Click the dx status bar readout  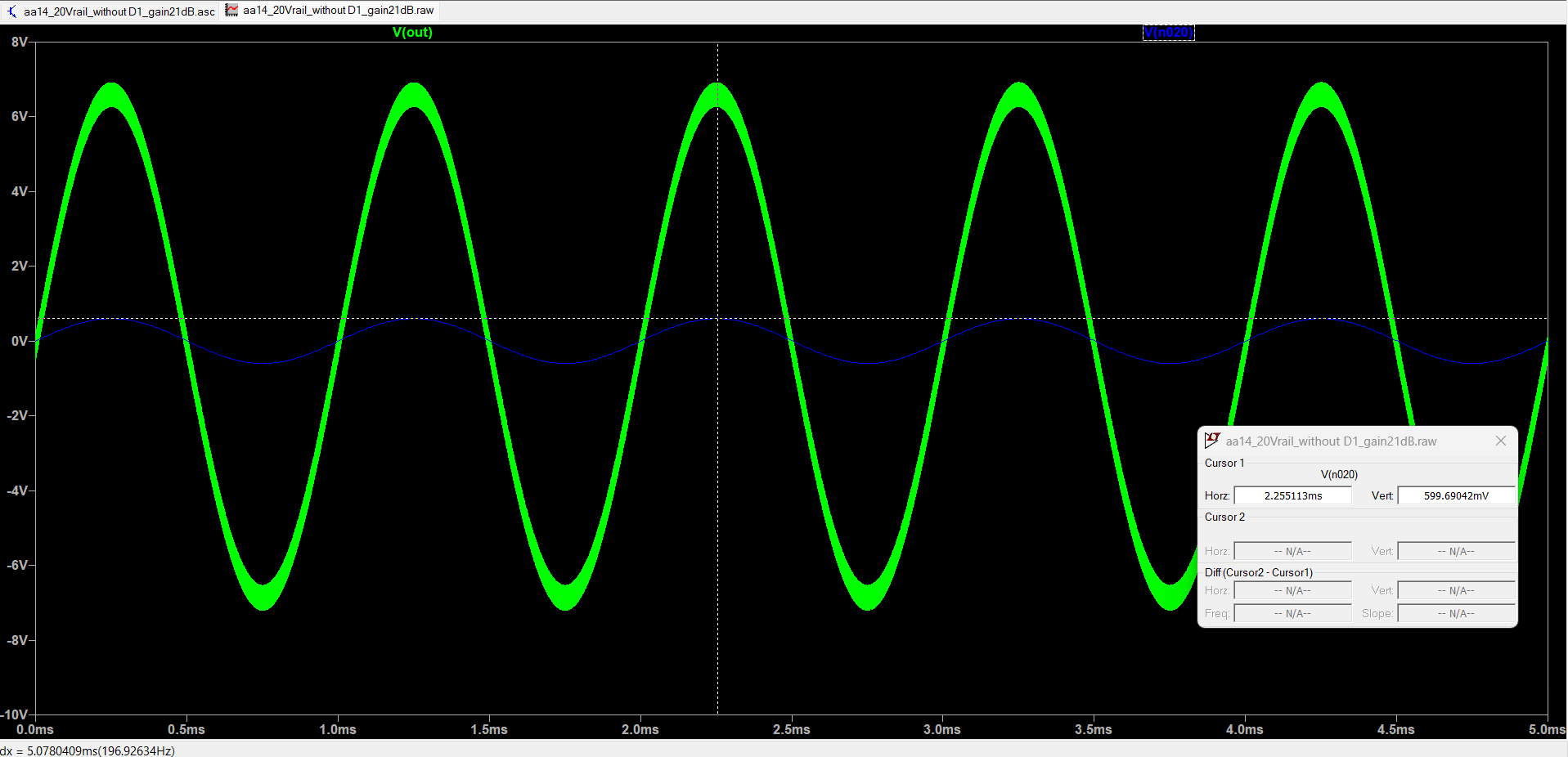(x=88, y=750)
